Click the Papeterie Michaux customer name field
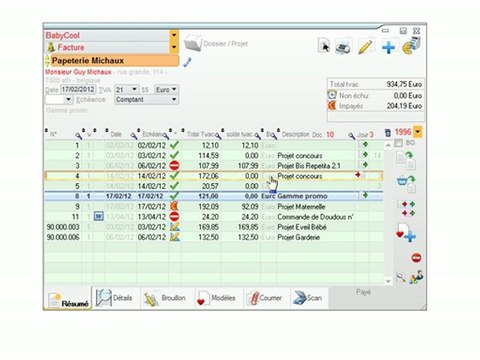480x360 pixels. (114, 61)
